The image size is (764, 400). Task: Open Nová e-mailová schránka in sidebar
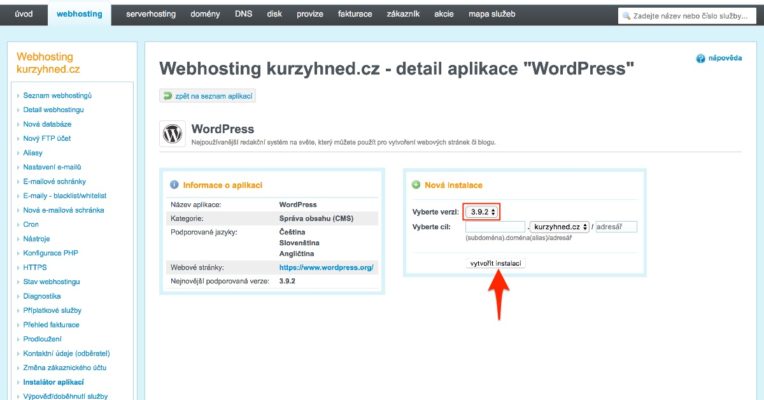(x=63, y=210)
